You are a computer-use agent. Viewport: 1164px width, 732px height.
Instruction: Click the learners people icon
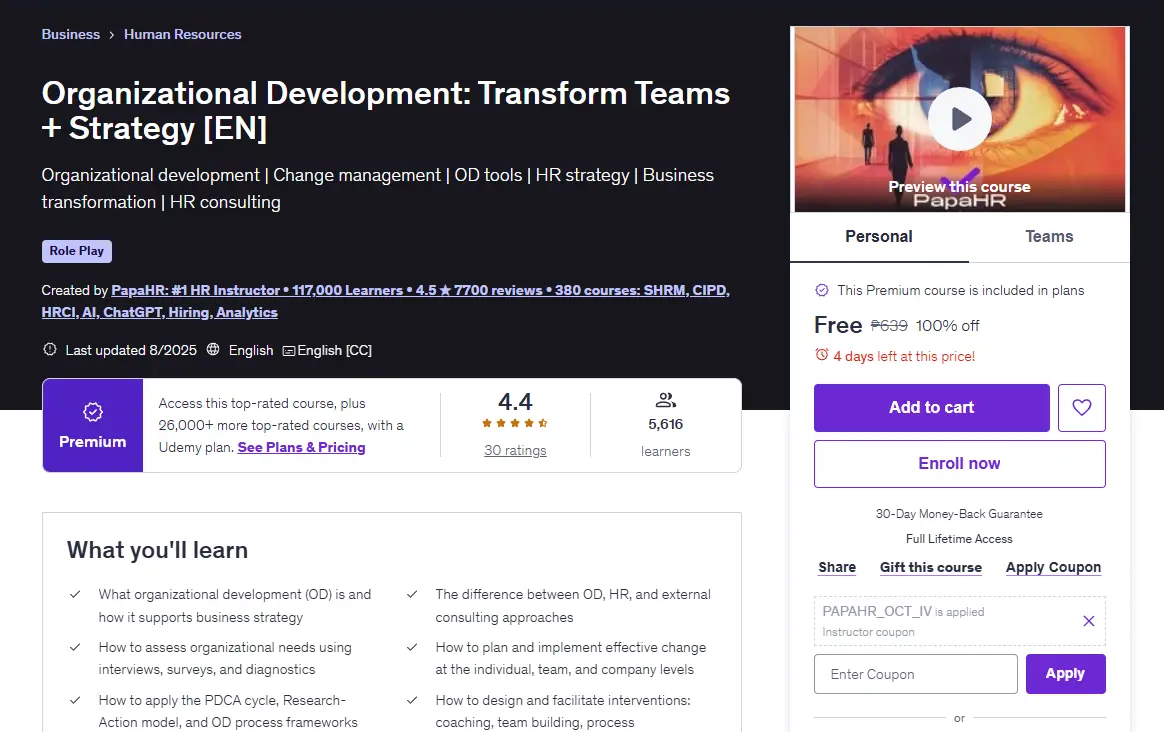pyautogui.click(x=665, y=400)
